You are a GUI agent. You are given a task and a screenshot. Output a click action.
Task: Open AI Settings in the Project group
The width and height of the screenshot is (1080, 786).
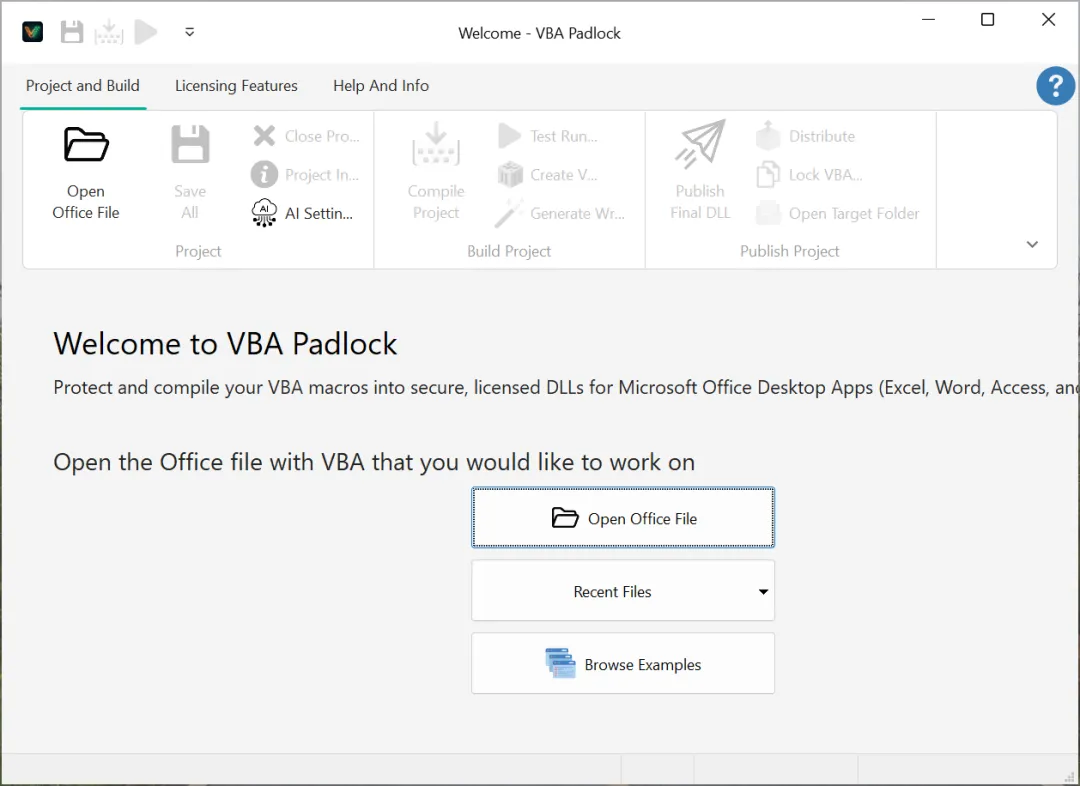264,213
